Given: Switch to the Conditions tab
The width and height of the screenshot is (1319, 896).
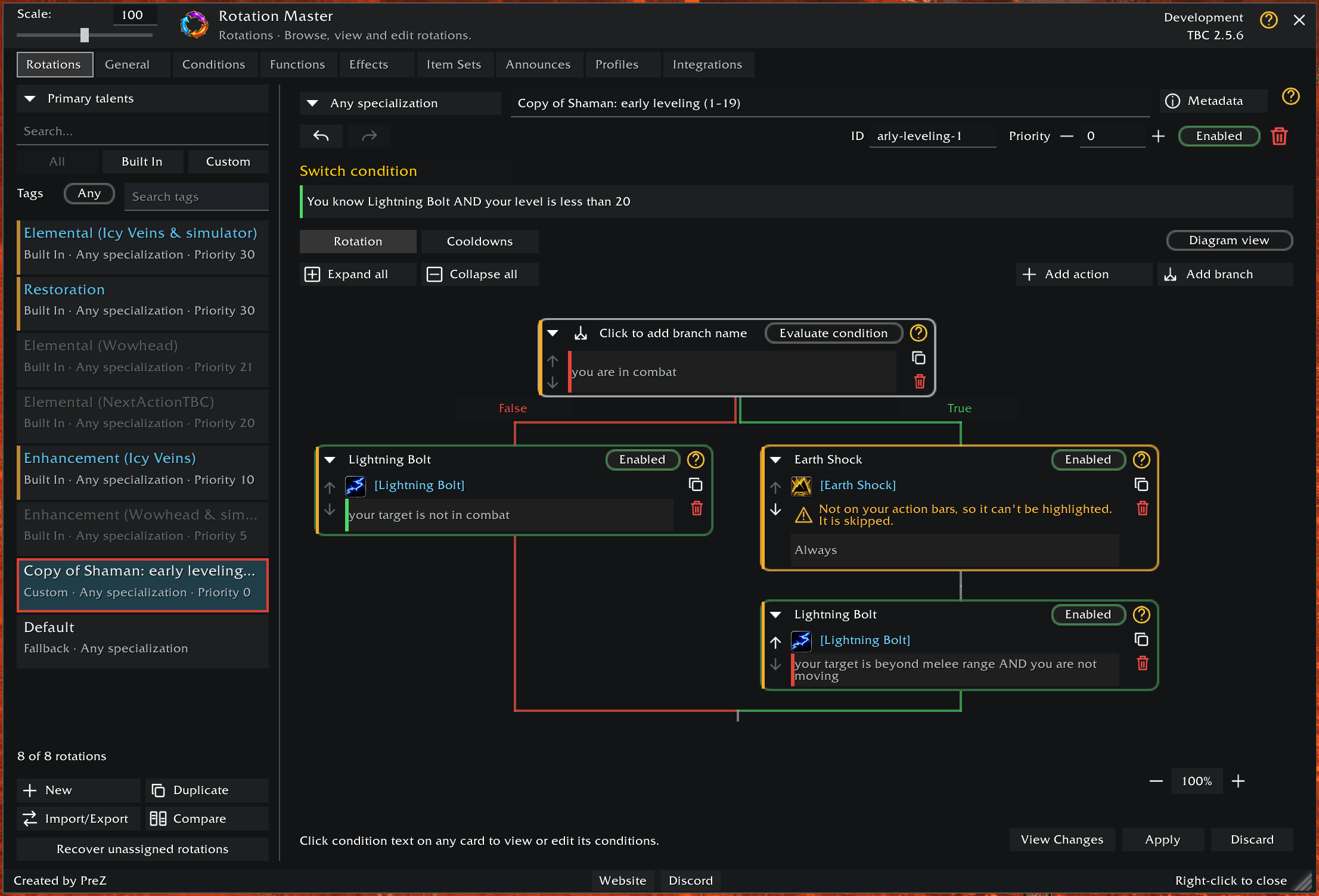Looking at the screenshot, I should (x=213, y=64).
